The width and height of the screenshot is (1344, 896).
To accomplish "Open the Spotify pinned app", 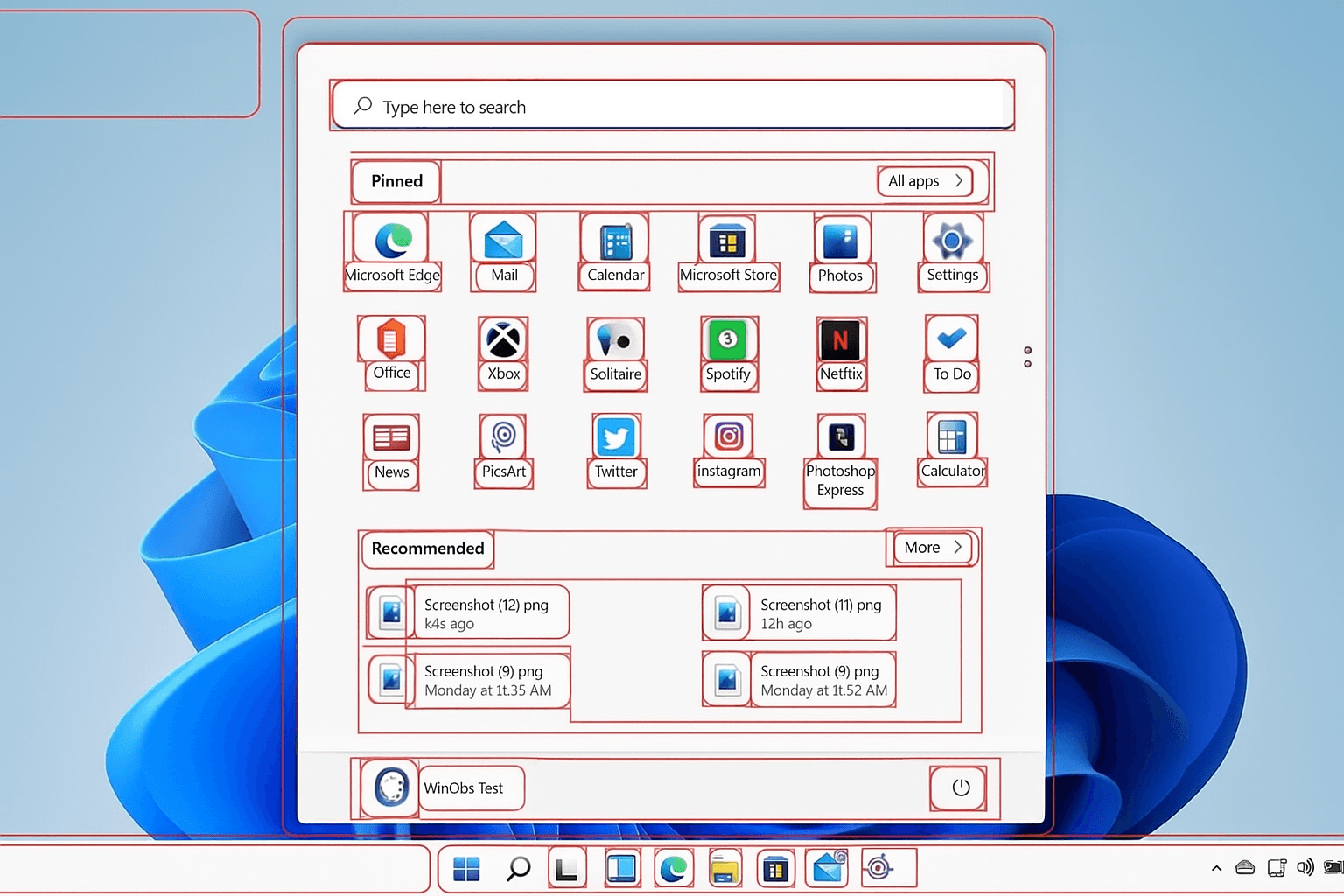I will 728,340.
